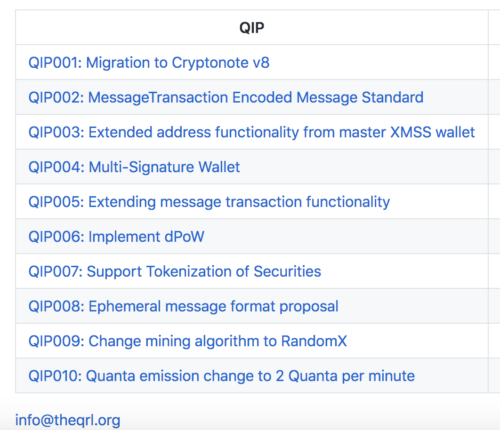View QIP007 Support Tokenization of Securities
Viewport: 500px width, 430px height.
click(175, 271)
